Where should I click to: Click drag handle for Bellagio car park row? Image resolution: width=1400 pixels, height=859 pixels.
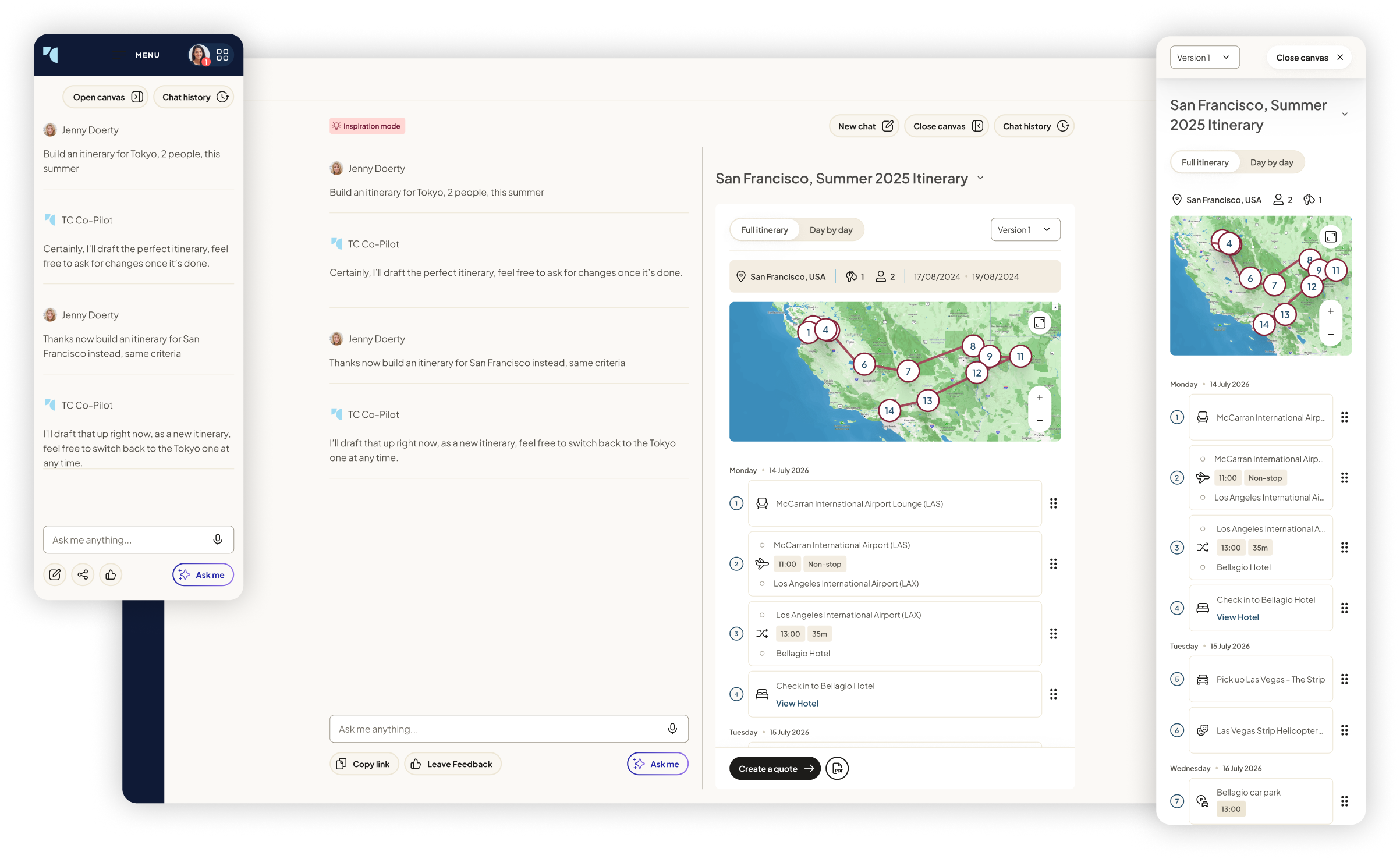(1344, 801)
